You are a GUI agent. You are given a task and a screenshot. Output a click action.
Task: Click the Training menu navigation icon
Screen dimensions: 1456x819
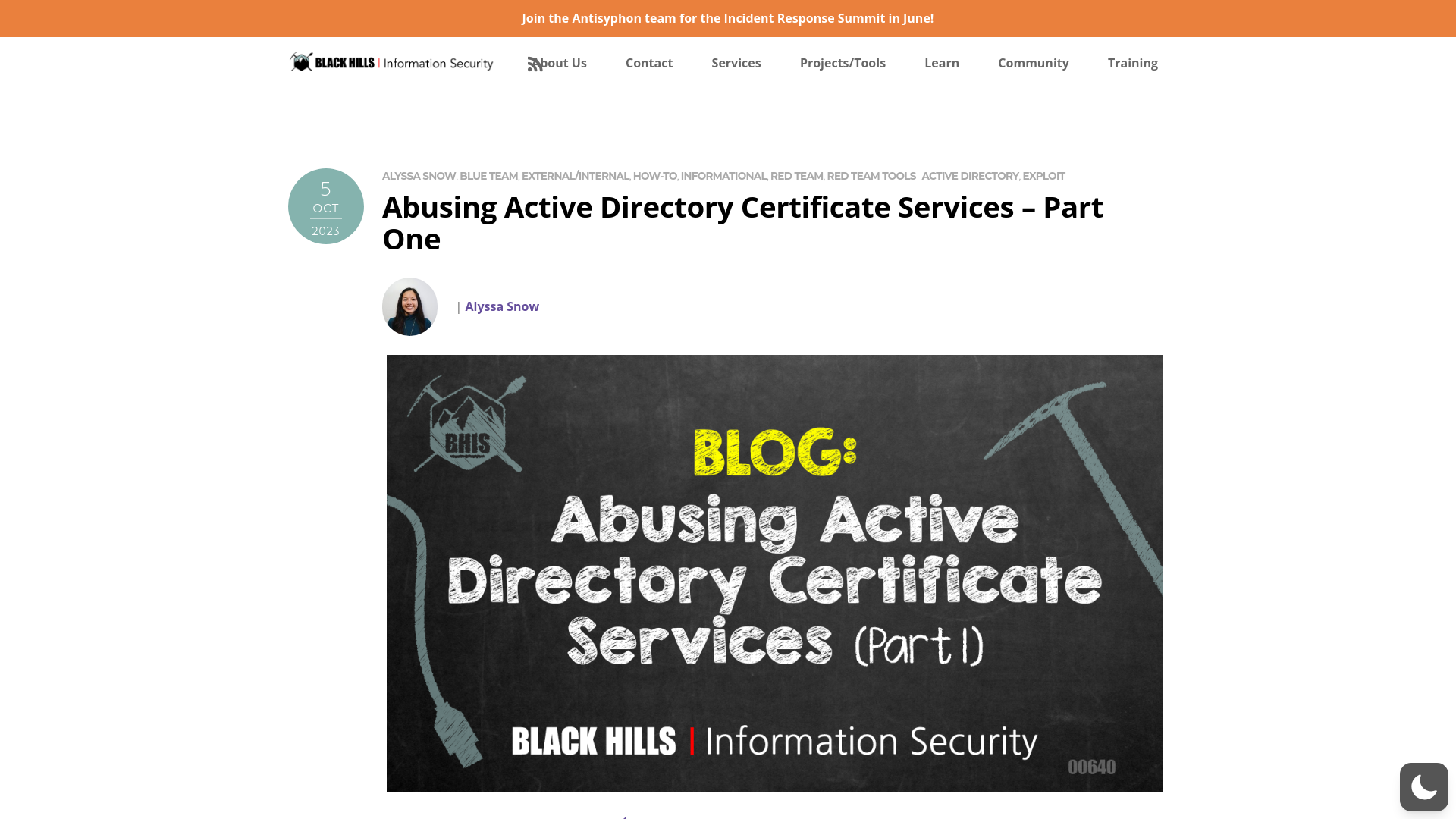(1133, 62)
